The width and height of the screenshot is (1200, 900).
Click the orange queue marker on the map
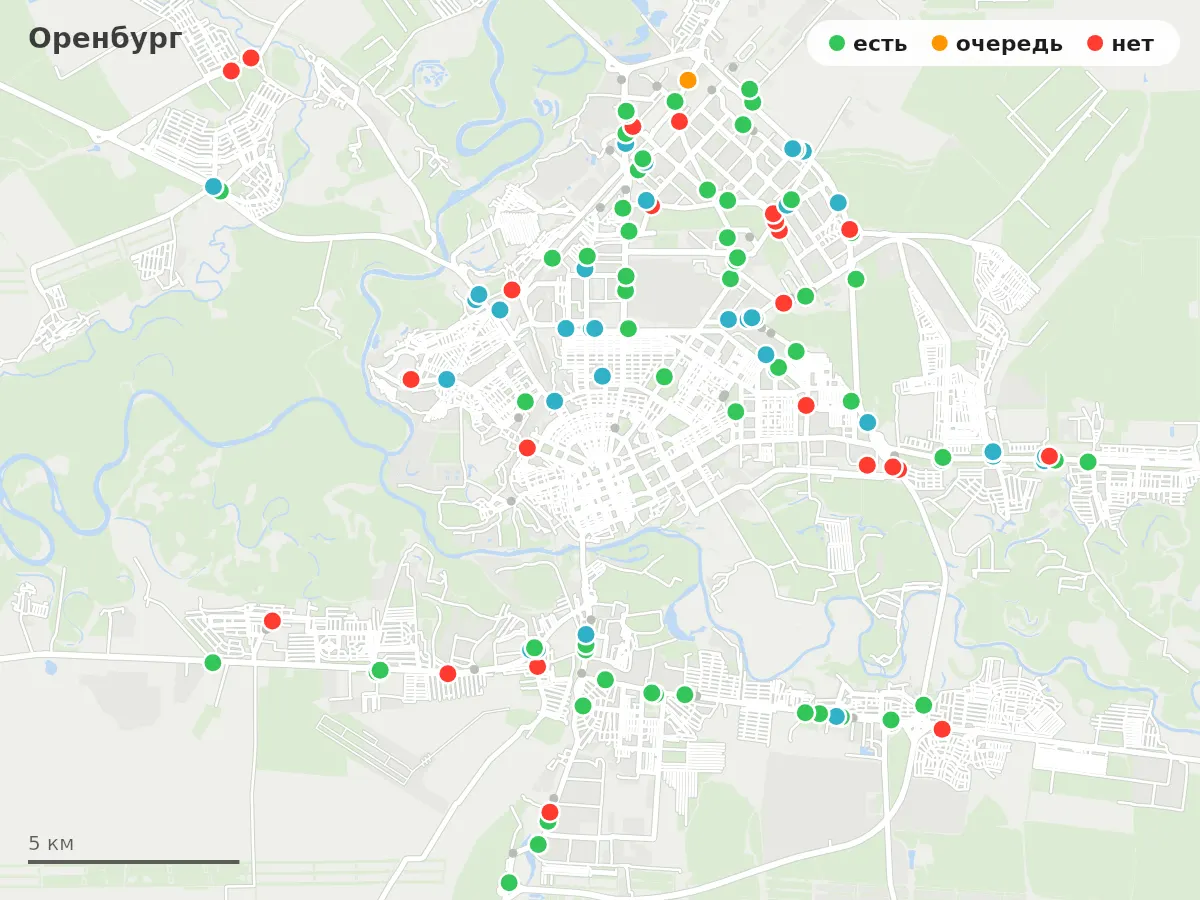coord(688,80)
